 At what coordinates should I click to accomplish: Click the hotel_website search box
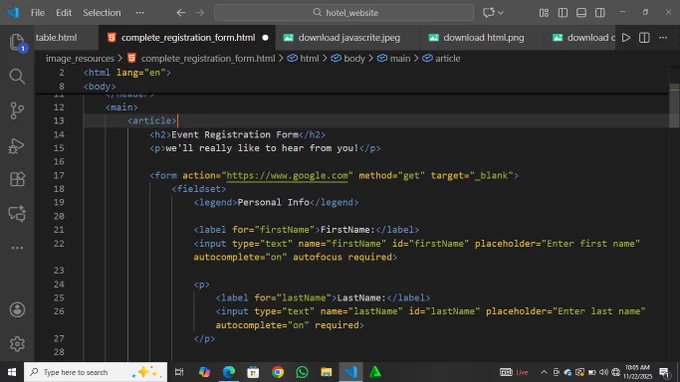[344, 13]
